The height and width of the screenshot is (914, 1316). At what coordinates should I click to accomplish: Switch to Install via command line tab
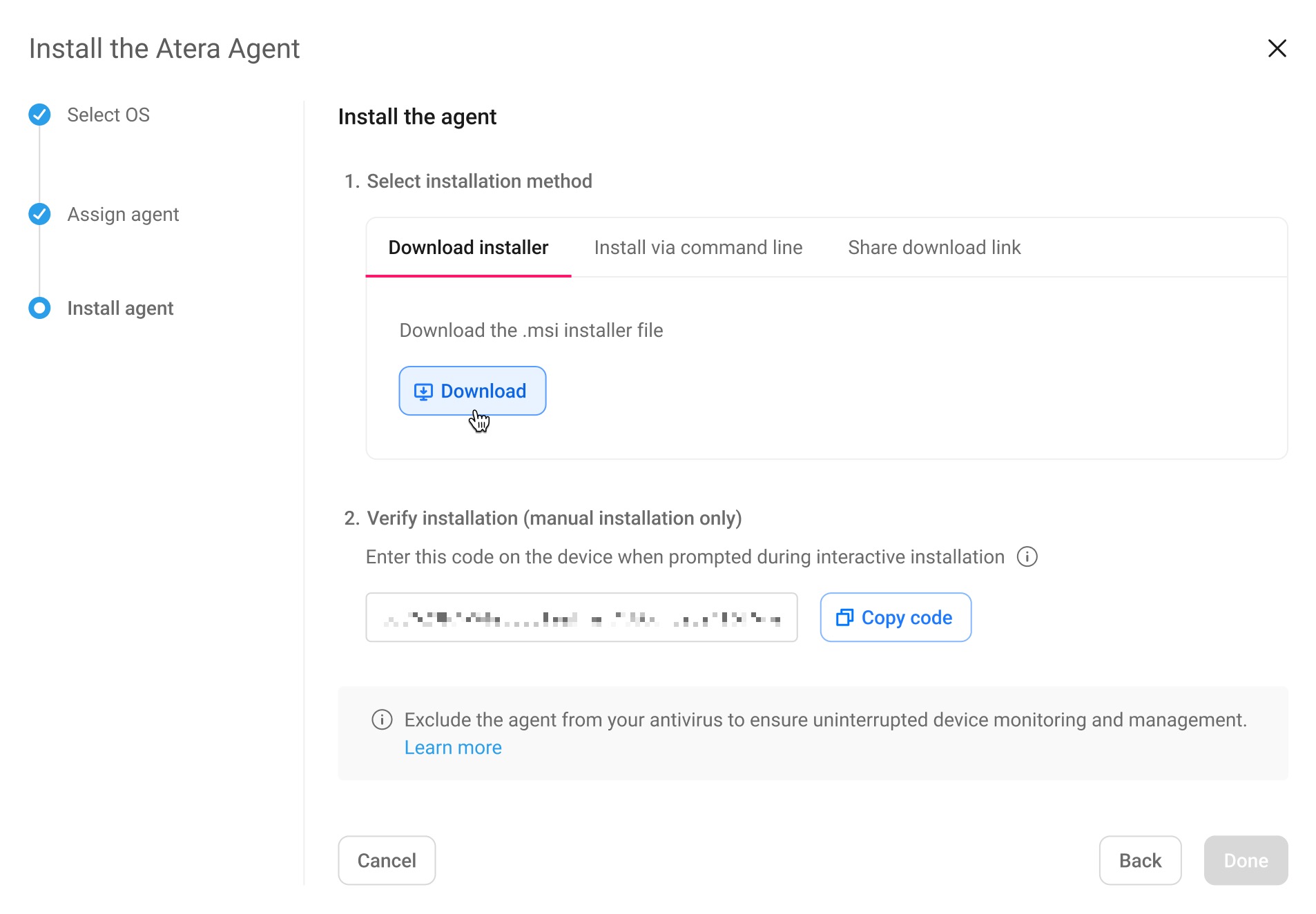[x=698, y=247]
